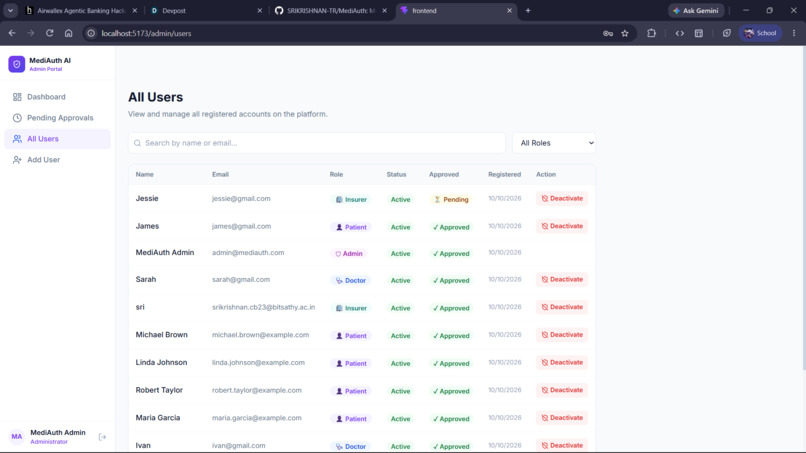
Task: Open the tab search dropdown arrow
Action: point(10,10)
